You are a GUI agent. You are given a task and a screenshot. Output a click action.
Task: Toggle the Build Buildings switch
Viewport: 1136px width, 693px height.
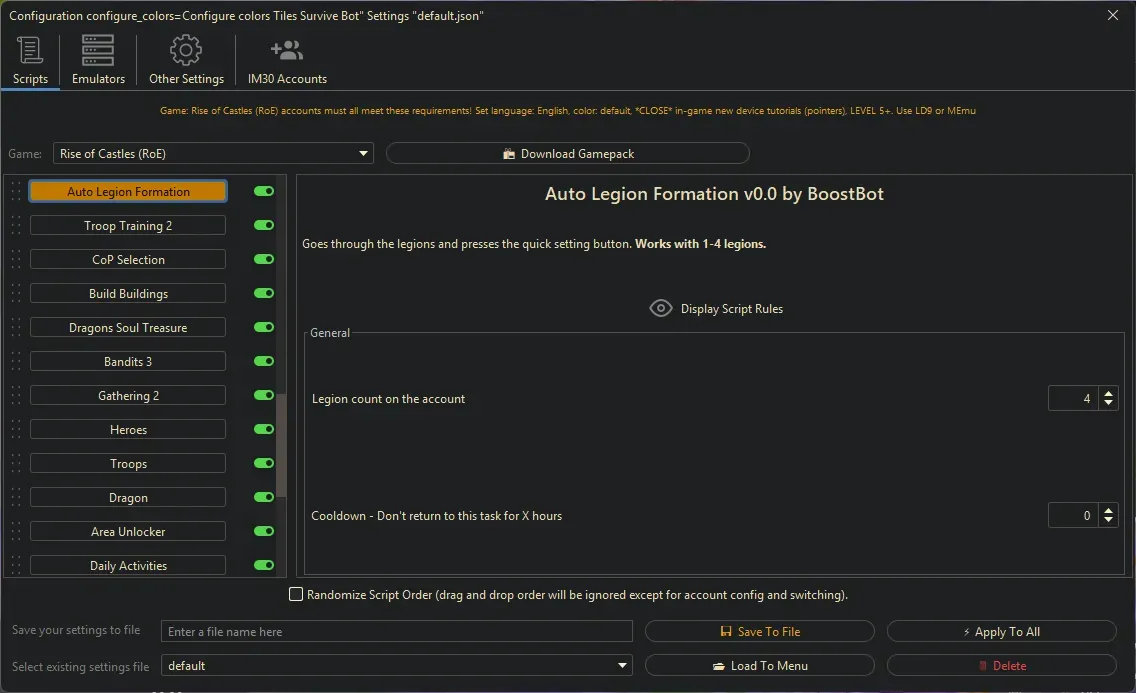point(264,293)
